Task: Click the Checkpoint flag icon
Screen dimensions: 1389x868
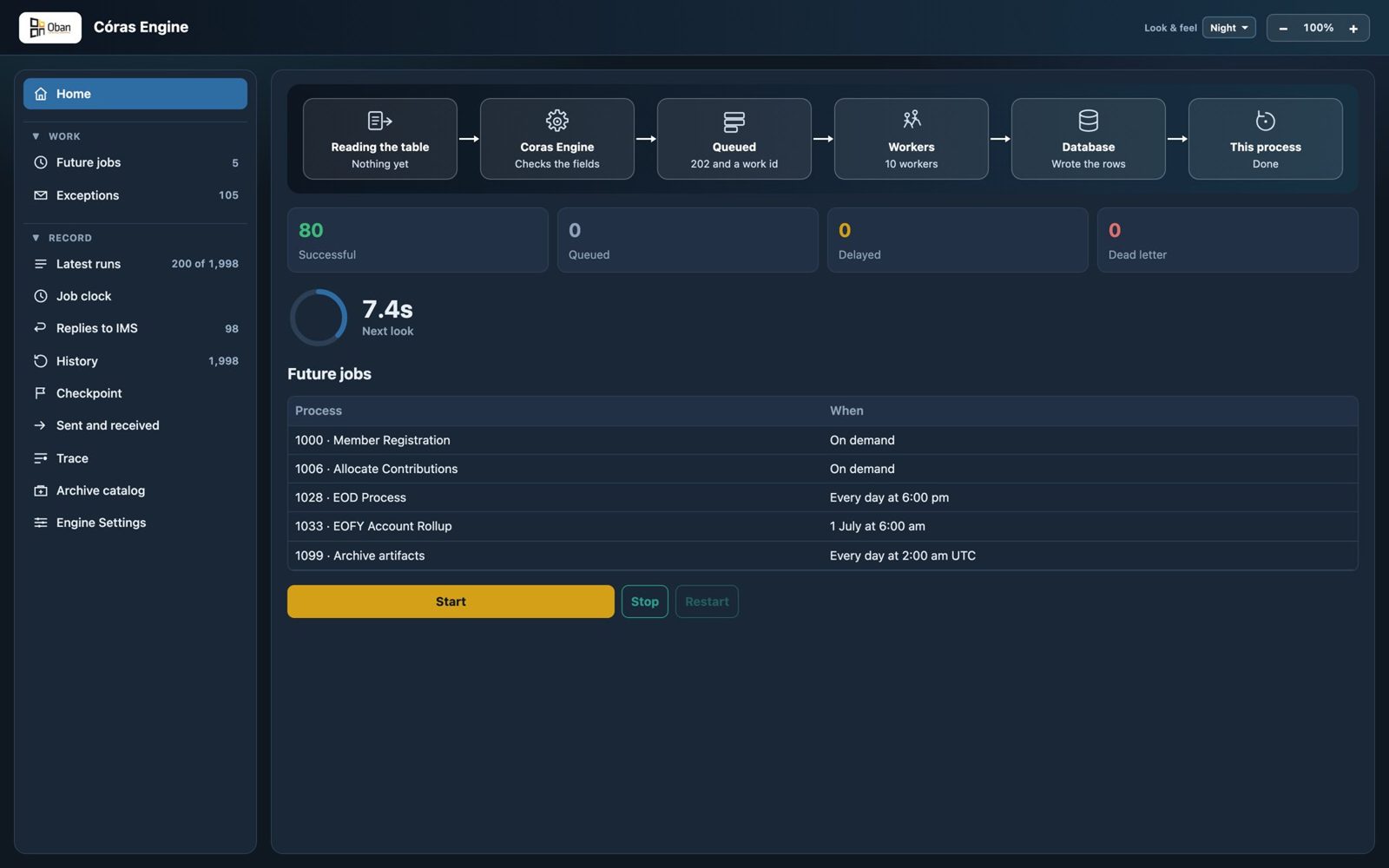Action: tap(41, 393)
